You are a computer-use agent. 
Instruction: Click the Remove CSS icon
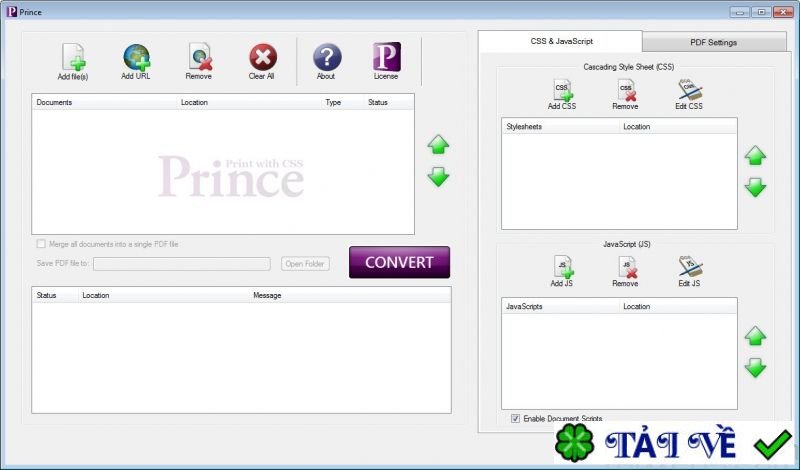pyautogui.click(x=627, y=90)
